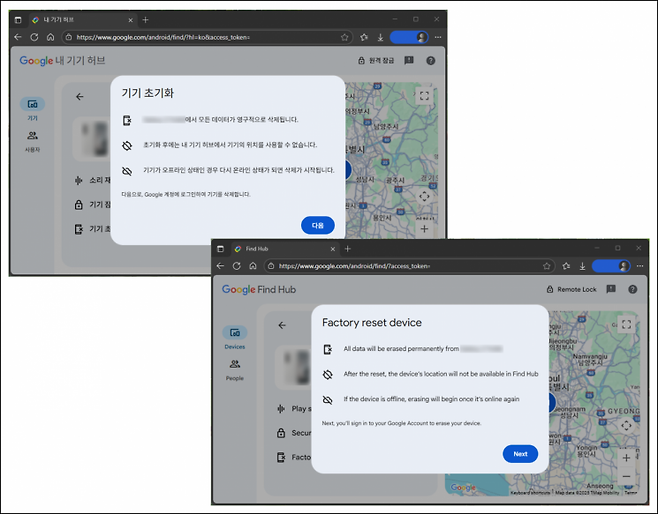The height and width of the screenshot is (514, 658).
Task: Open 사용자 in the Korean sidebar
Action: (32, 141)
